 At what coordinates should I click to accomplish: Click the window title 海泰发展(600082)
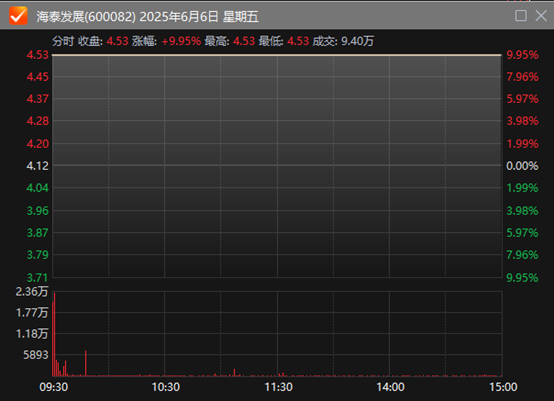pos(86,17)
